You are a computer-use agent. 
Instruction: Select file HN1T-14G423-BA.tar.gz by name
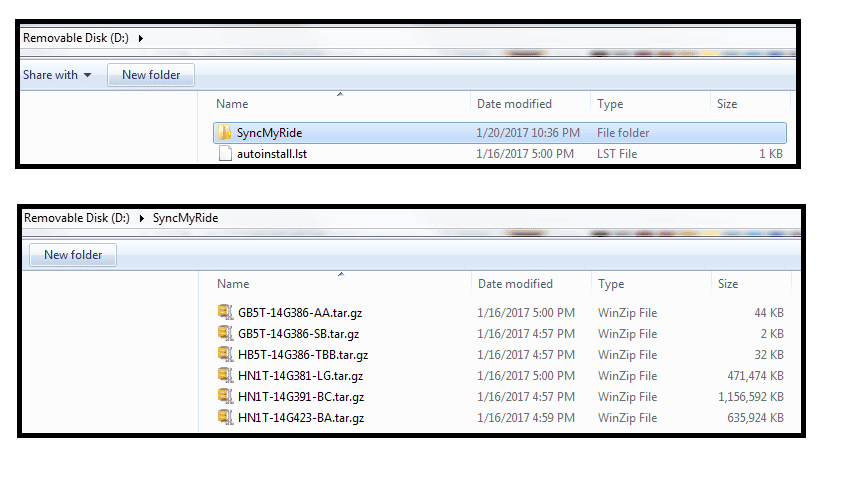point(301,418)
